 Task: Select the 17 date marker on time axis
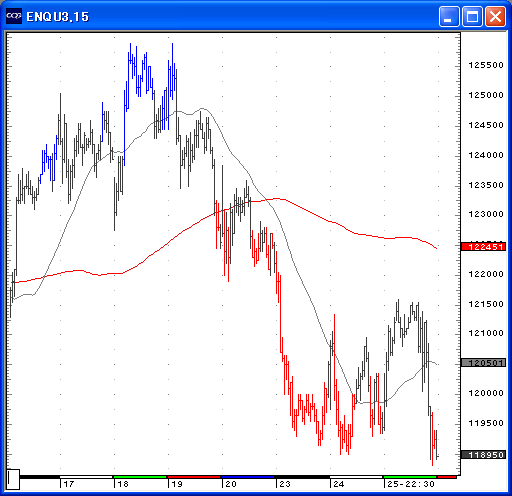click(x=69, y=484)
